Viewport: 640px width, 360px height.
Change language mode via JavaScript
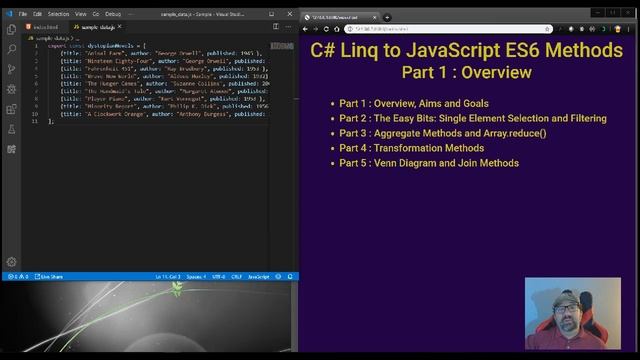[259, 276]
